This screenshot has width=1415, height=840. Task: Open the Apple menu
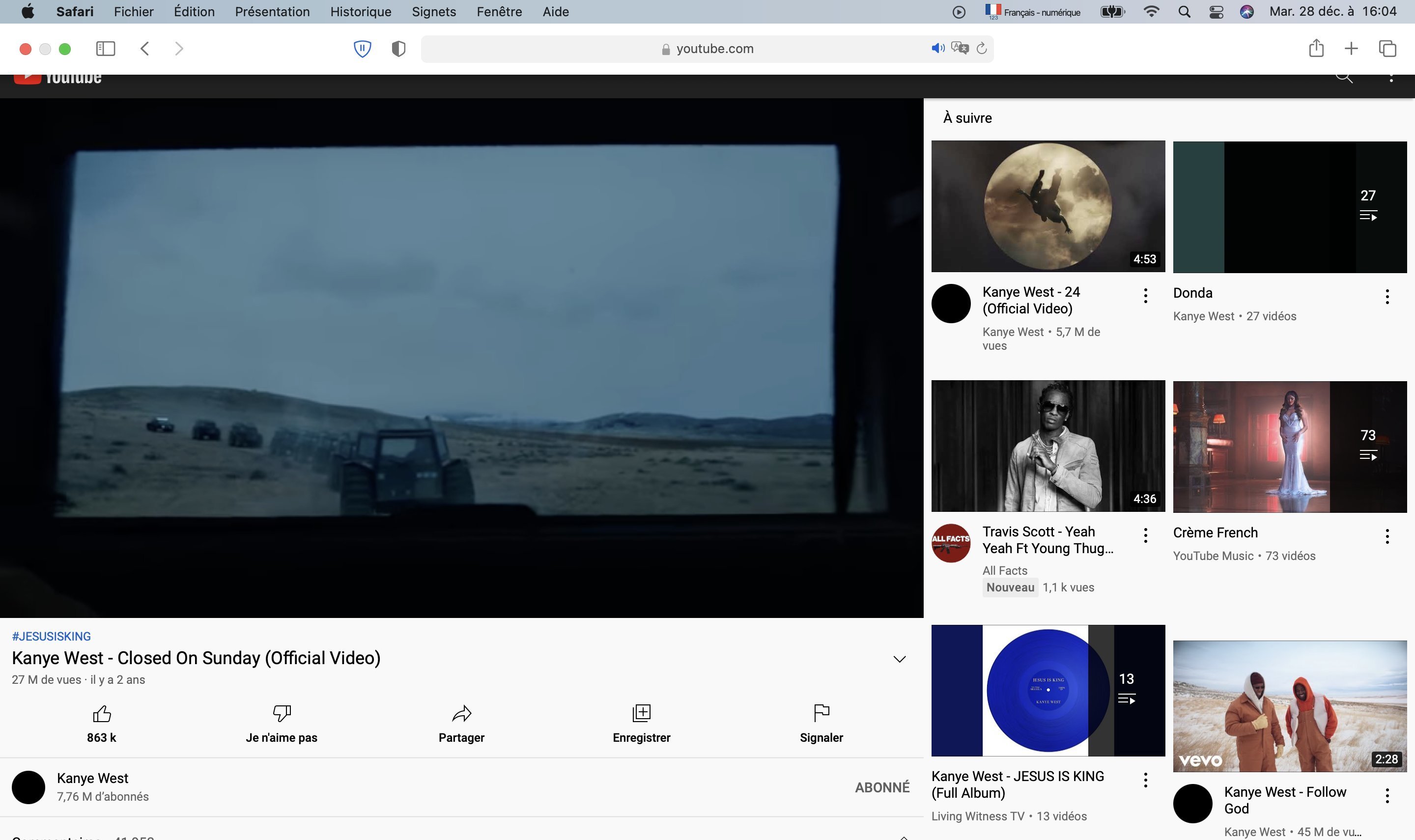point(27,12)
